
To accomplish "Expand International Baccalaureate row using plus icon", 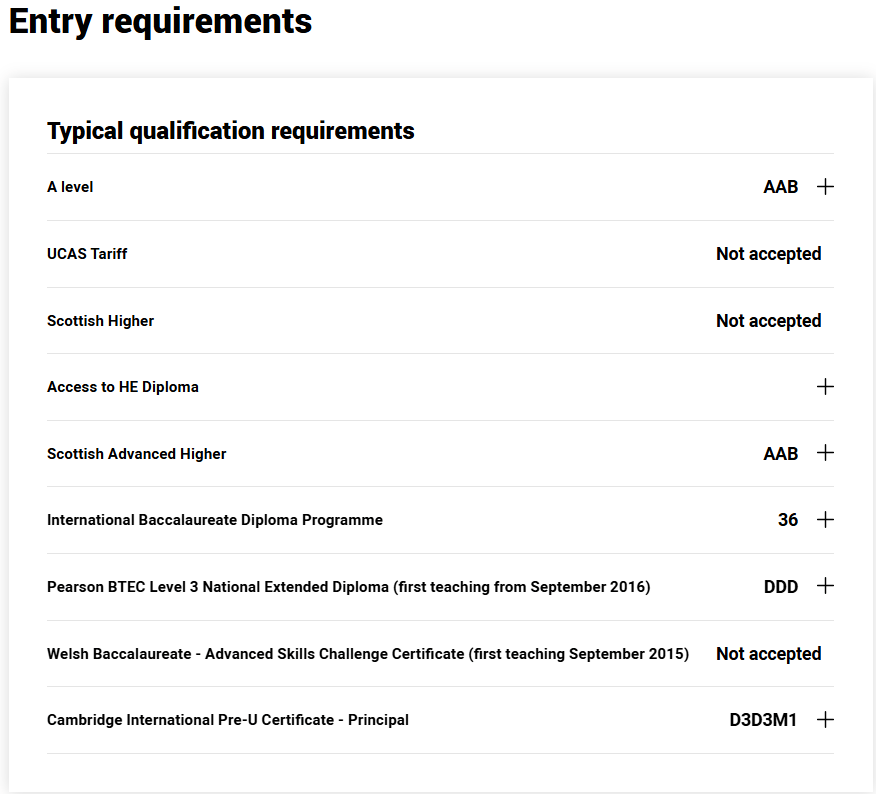I will 825,520.
